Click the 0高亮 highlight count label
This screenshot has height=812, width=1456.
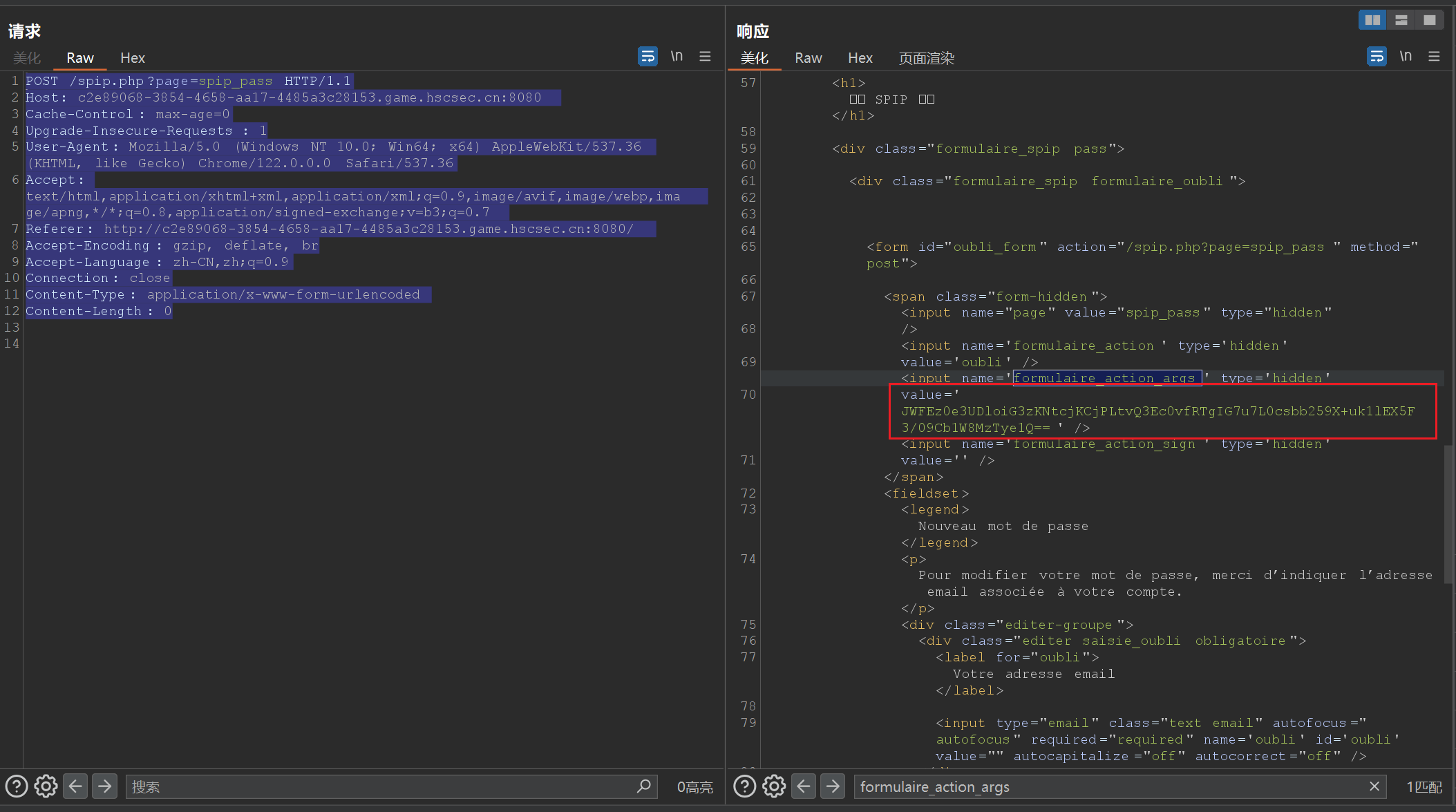[x=694, y=786]
